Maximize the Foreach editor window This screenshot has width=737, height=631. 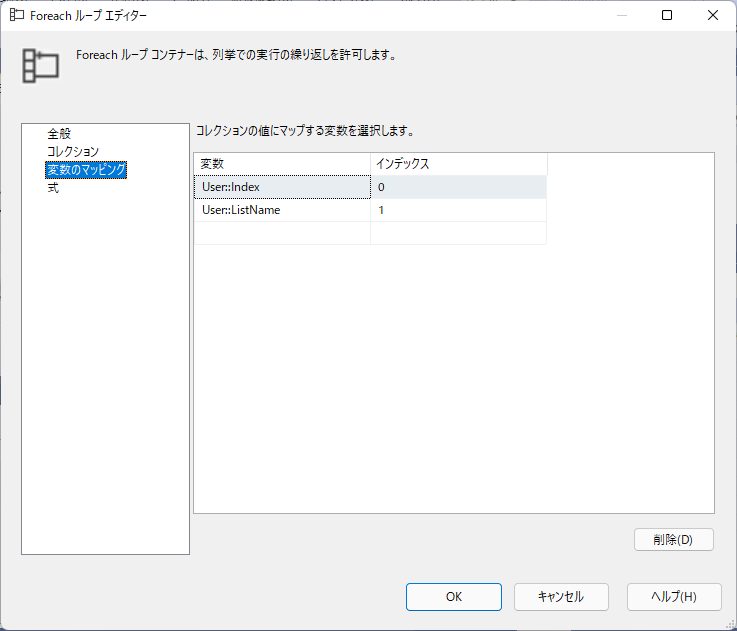pos(667,15)
